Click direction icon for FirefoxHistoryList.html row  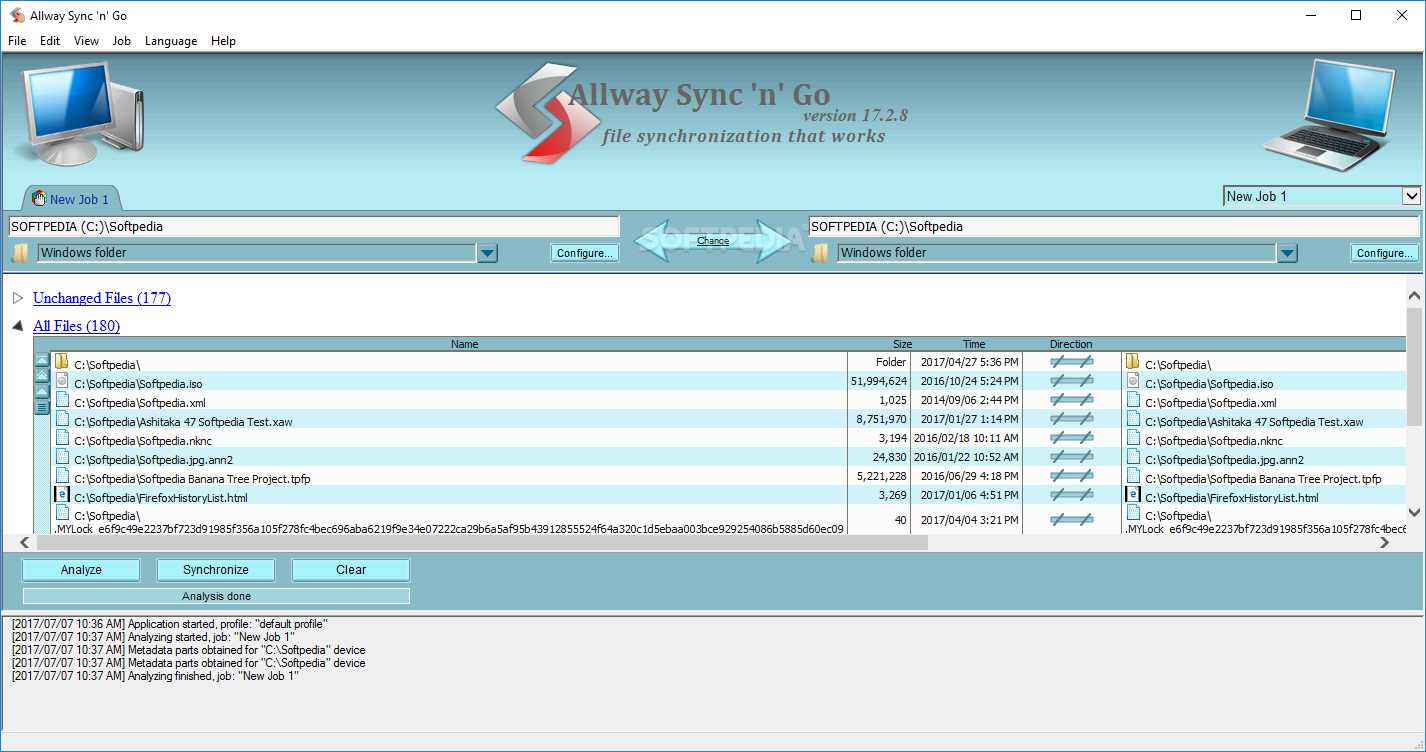pyautogui.click(x=1071, y=495)
